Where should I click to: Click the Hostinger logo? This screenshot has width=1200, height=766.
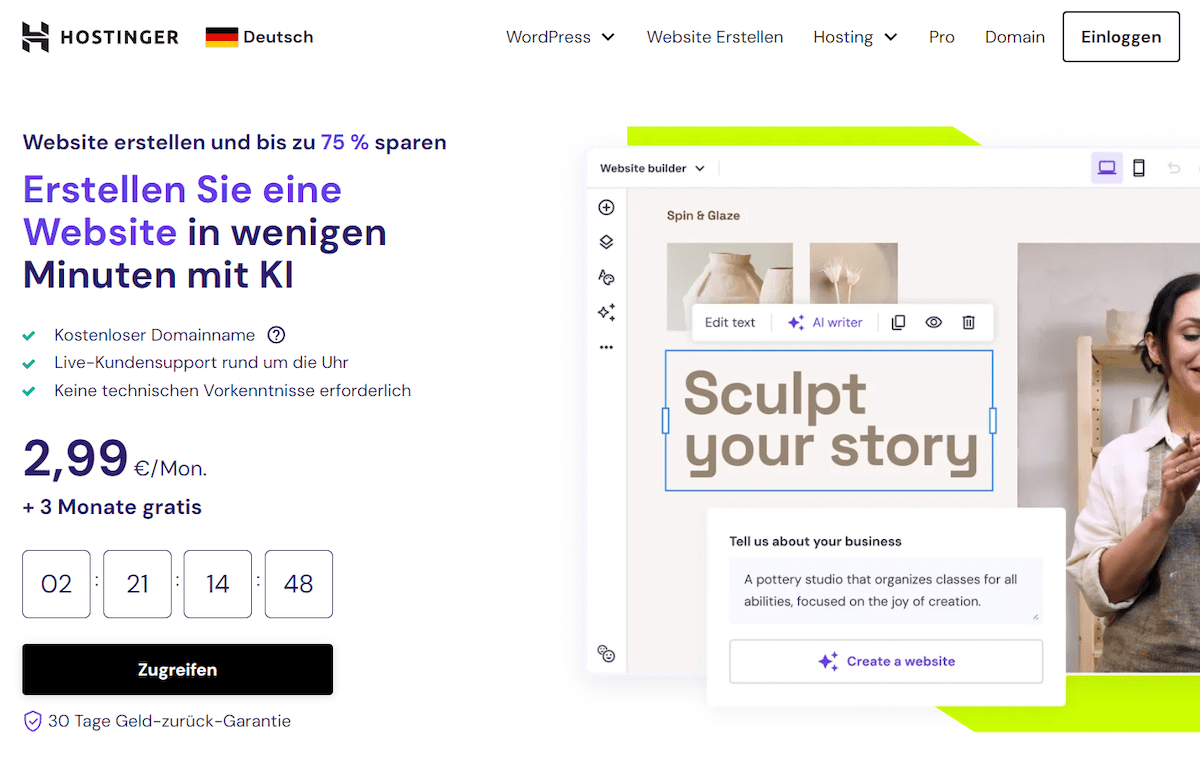[x=100, y=37]
